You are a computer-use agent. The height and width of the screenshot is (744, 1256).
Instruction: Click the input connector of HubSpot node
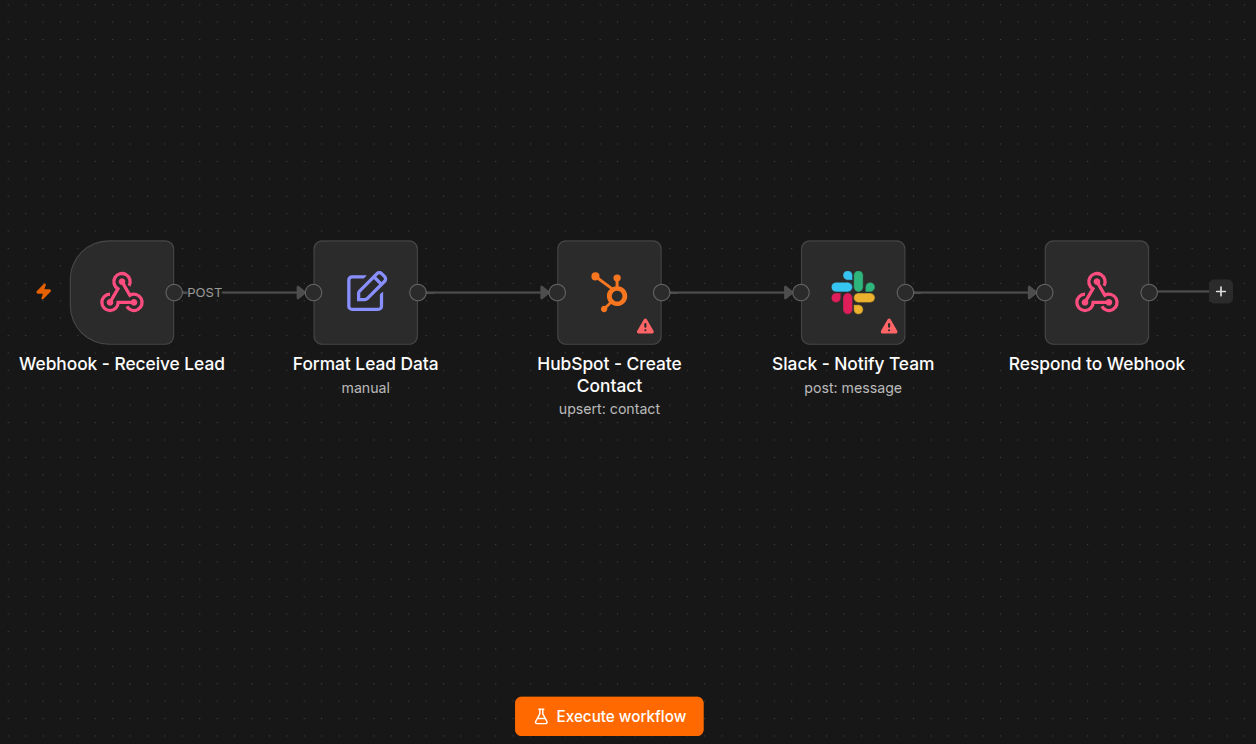(557, 292)
